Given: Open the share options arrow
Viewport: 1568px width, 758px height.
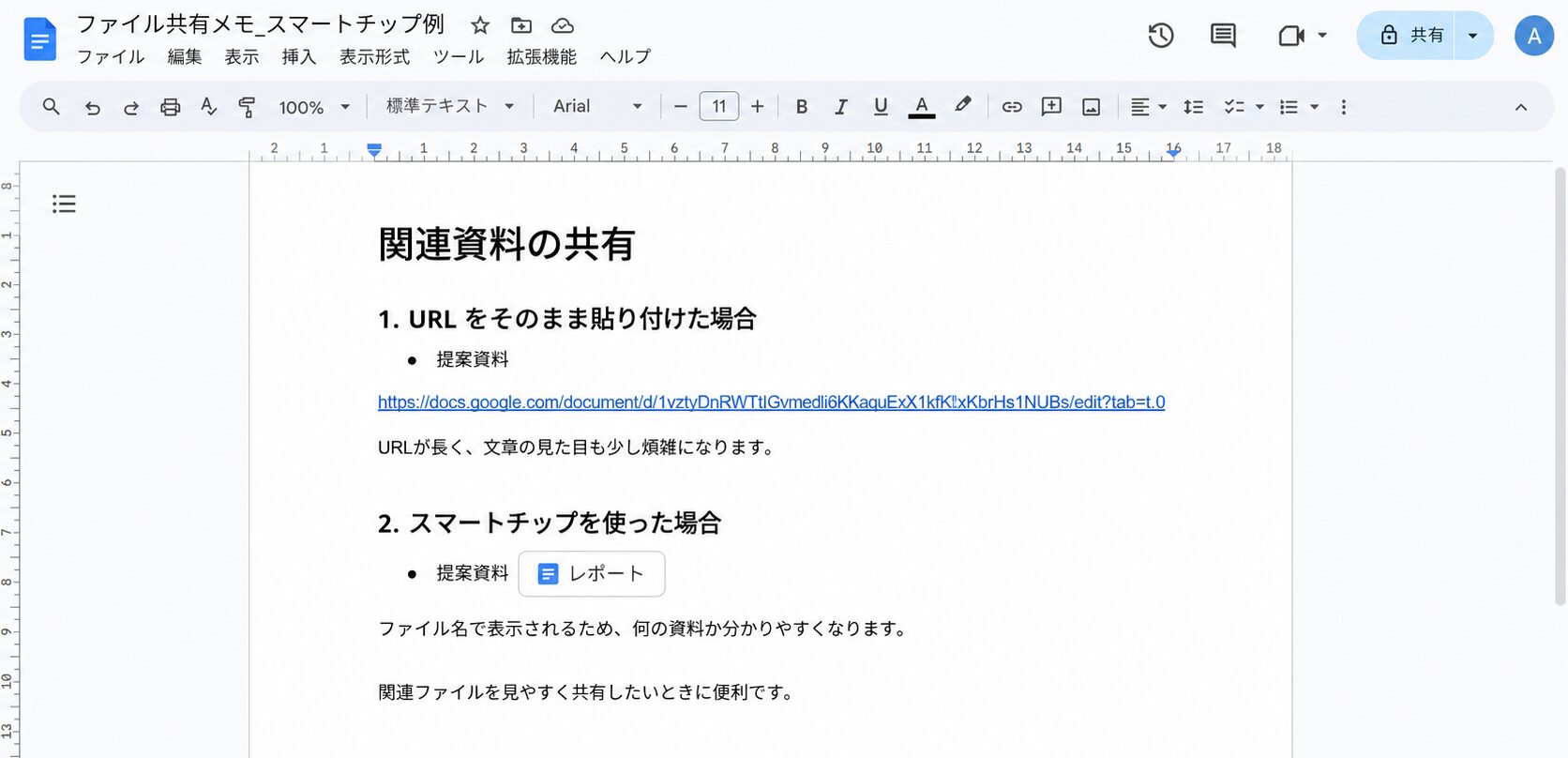Looking at the screenshot, I should 1473,36.
